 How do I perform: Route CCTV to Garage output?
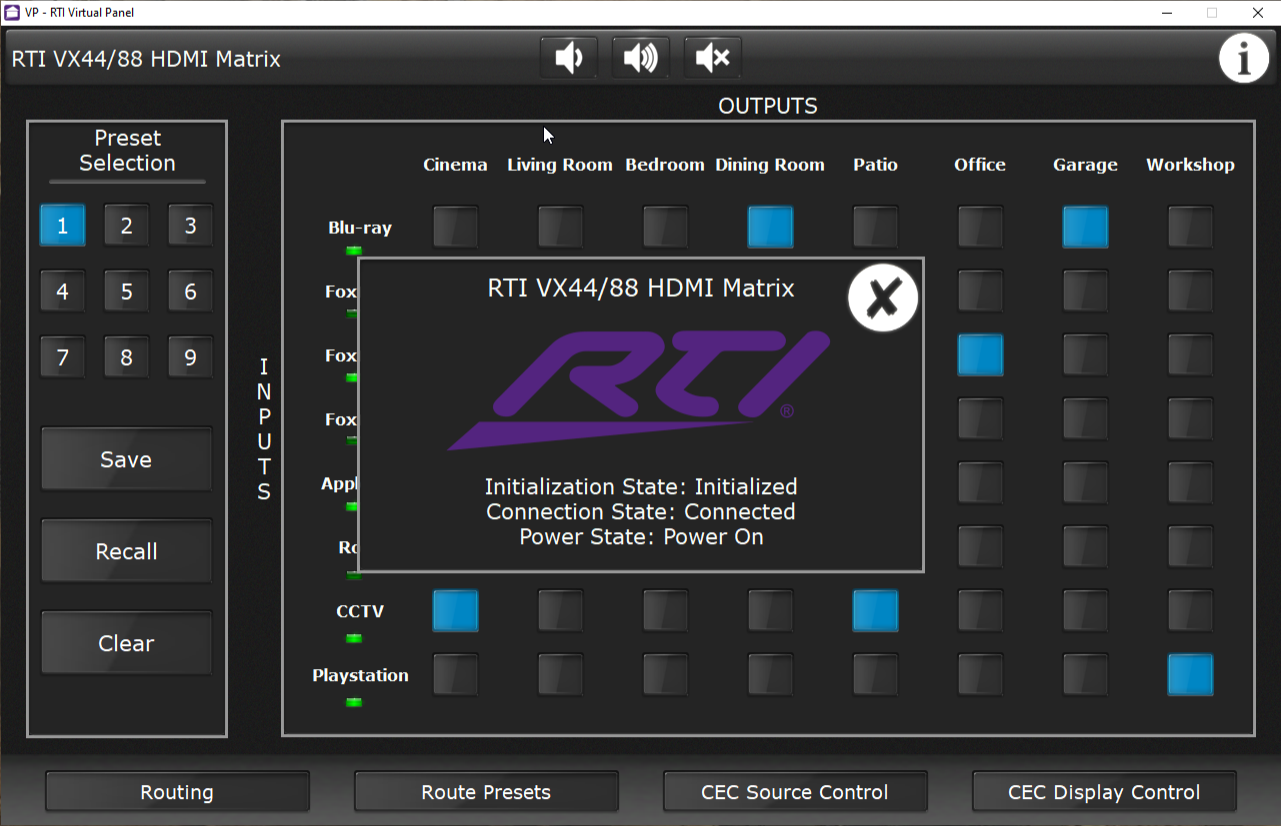click(1085, 611)
